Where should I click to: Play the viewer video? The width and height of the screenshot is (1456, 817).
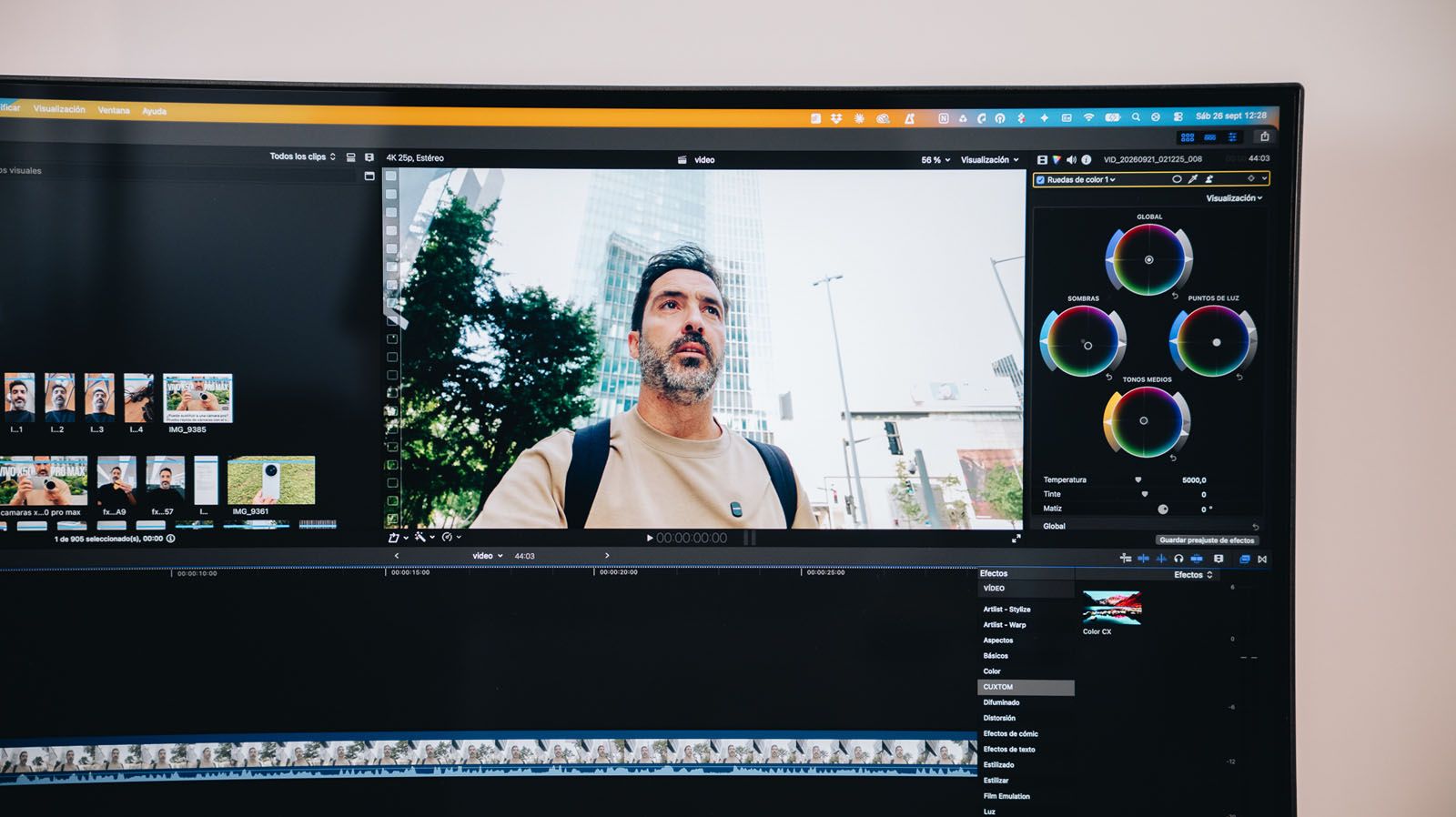pos(650,539)
